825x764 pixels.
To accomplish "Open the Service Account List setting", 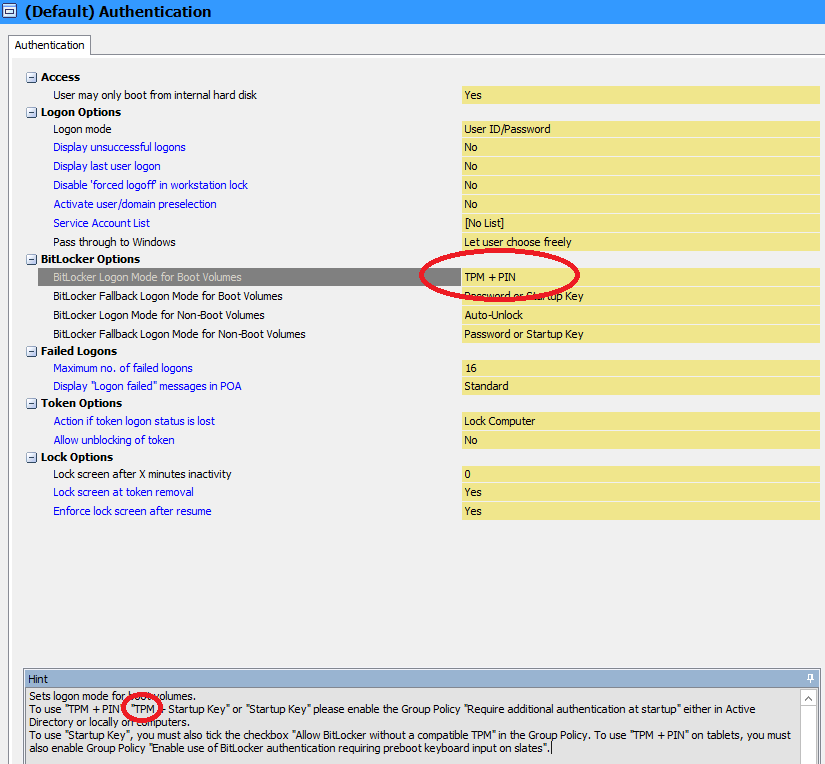I will 102,223.
